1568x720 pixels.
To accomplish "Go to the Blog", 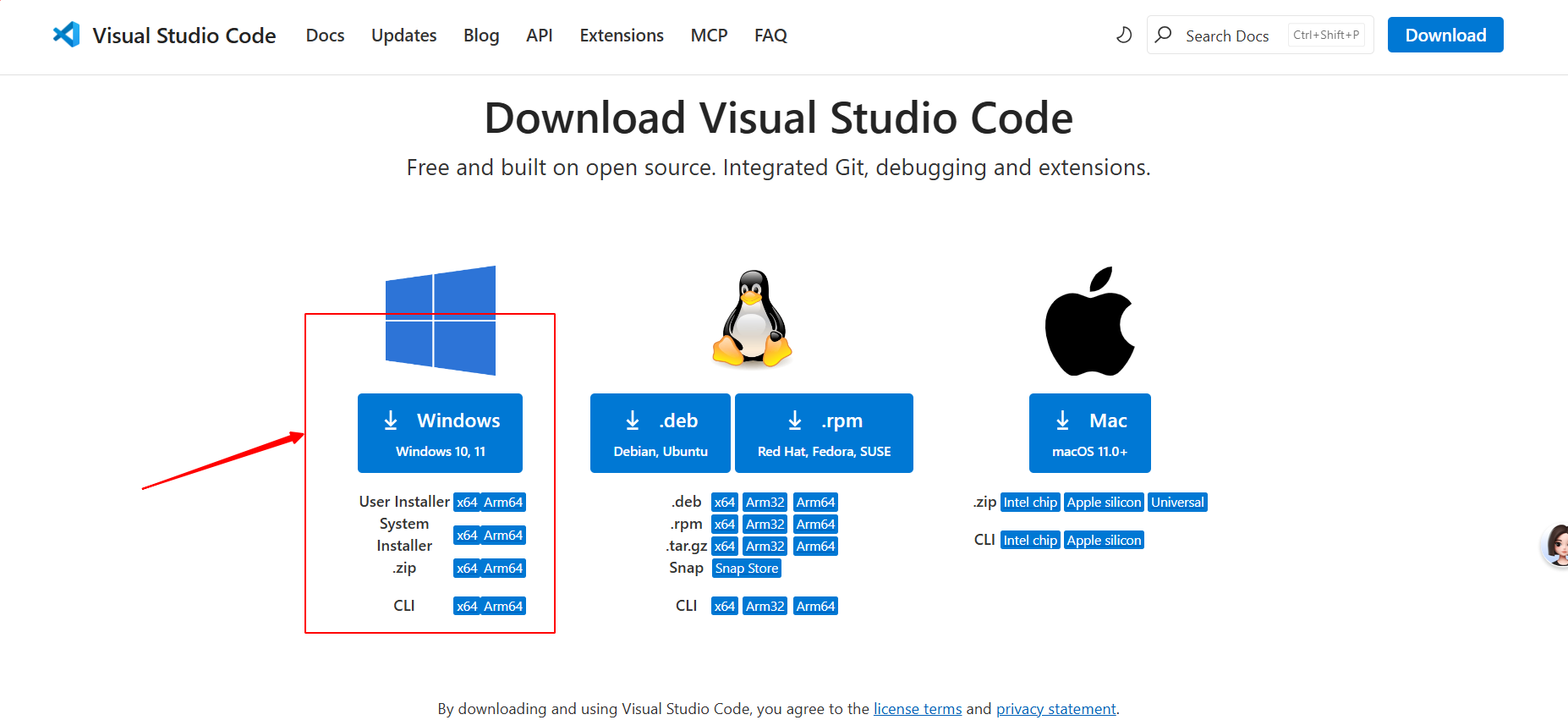I will pyautogui.click(x=481, y=36).
